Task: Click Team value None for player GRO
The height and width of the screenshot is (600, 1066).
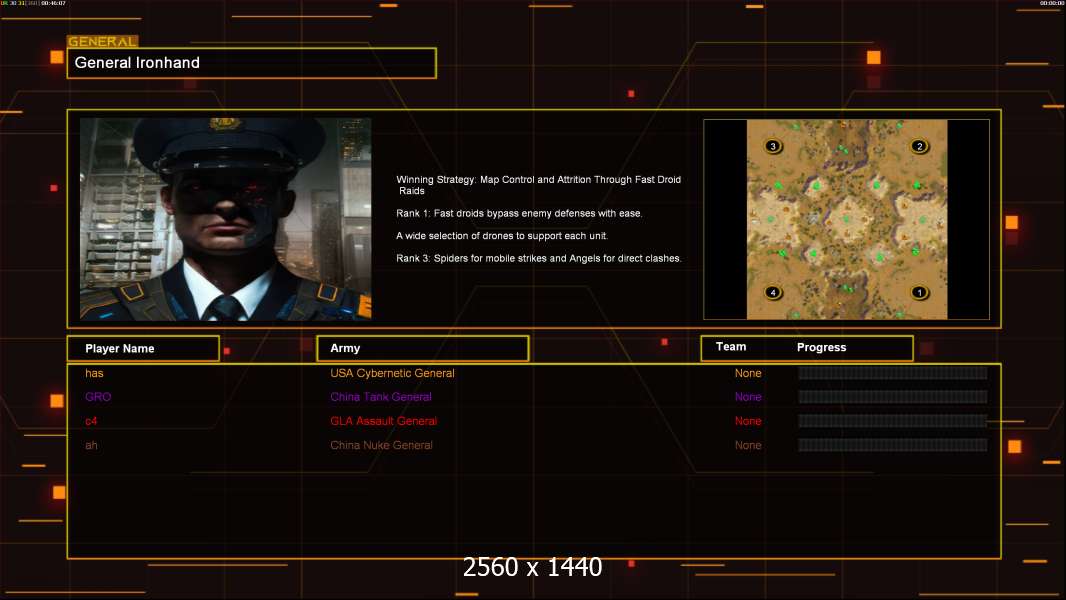Action: click(748, 397)
